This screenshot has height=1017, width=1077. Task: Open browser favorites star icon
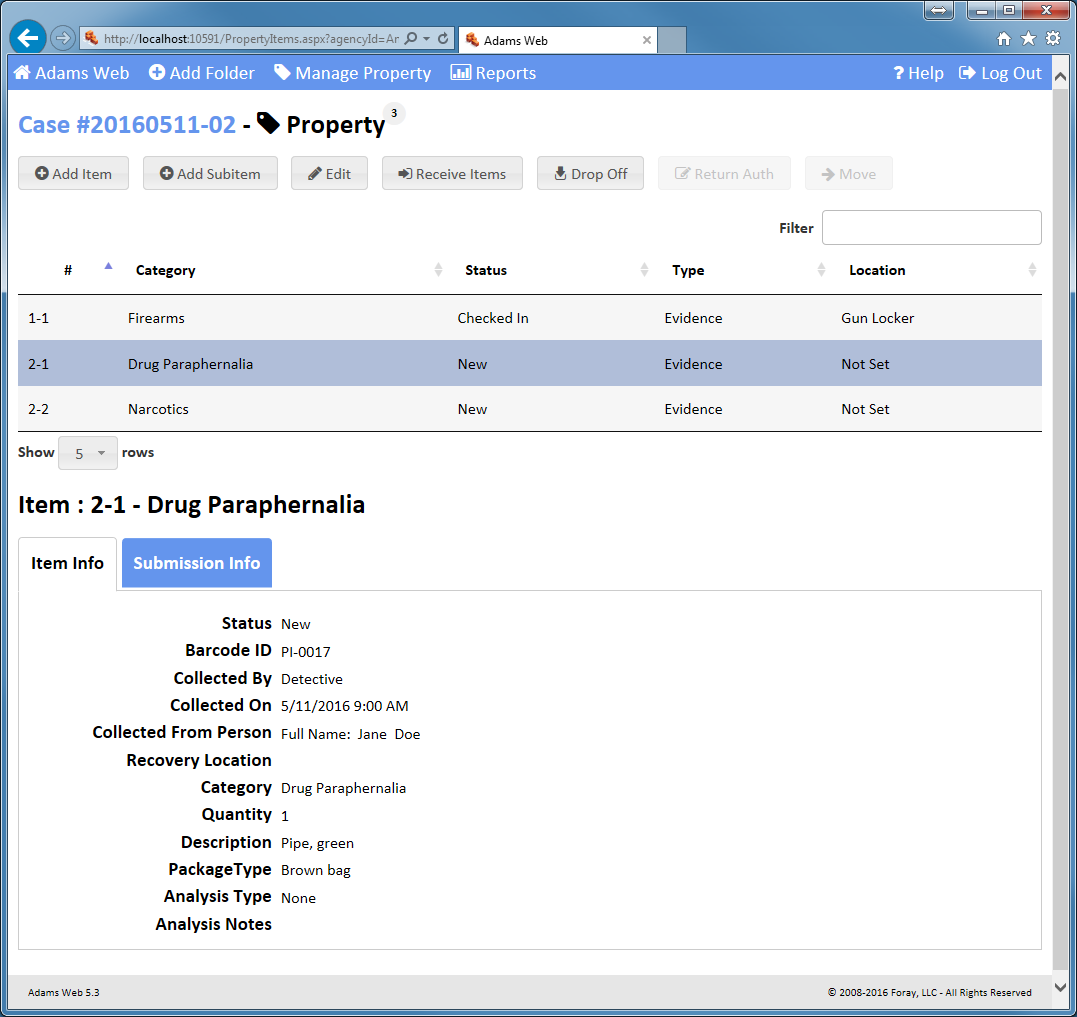[x=1028, y=39]
